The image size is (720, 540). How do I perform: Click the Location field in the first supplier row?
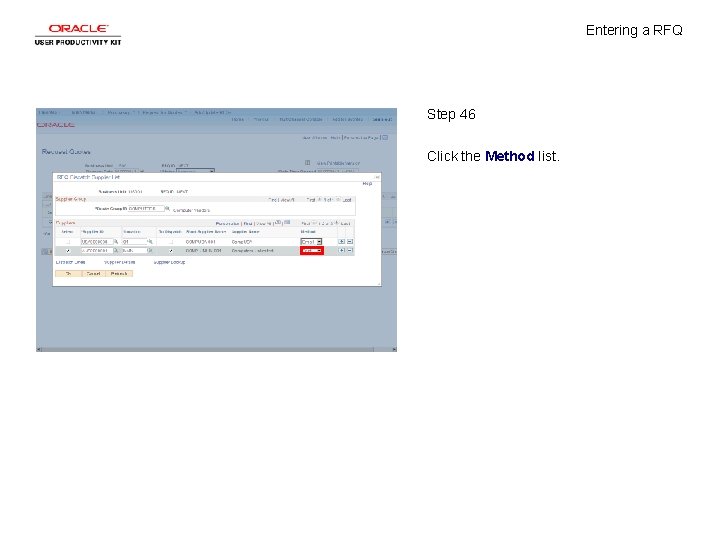click(135, 242)
